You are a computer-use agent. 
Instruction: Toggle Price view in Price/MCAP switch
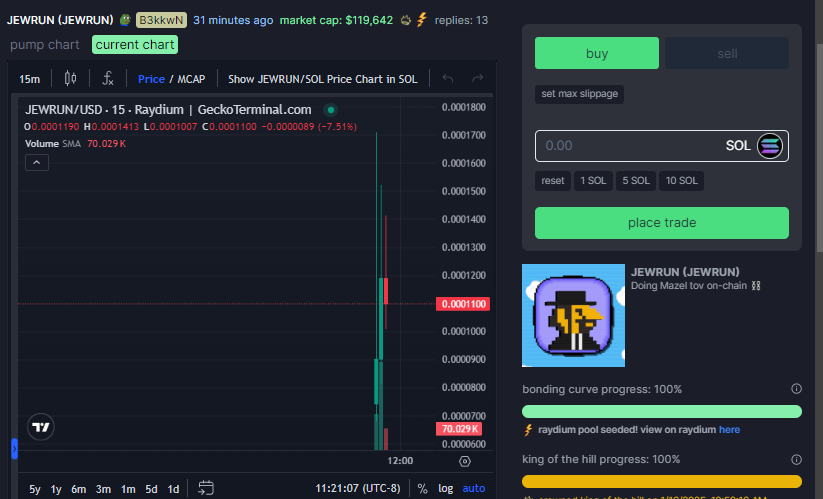click(151, 79)
